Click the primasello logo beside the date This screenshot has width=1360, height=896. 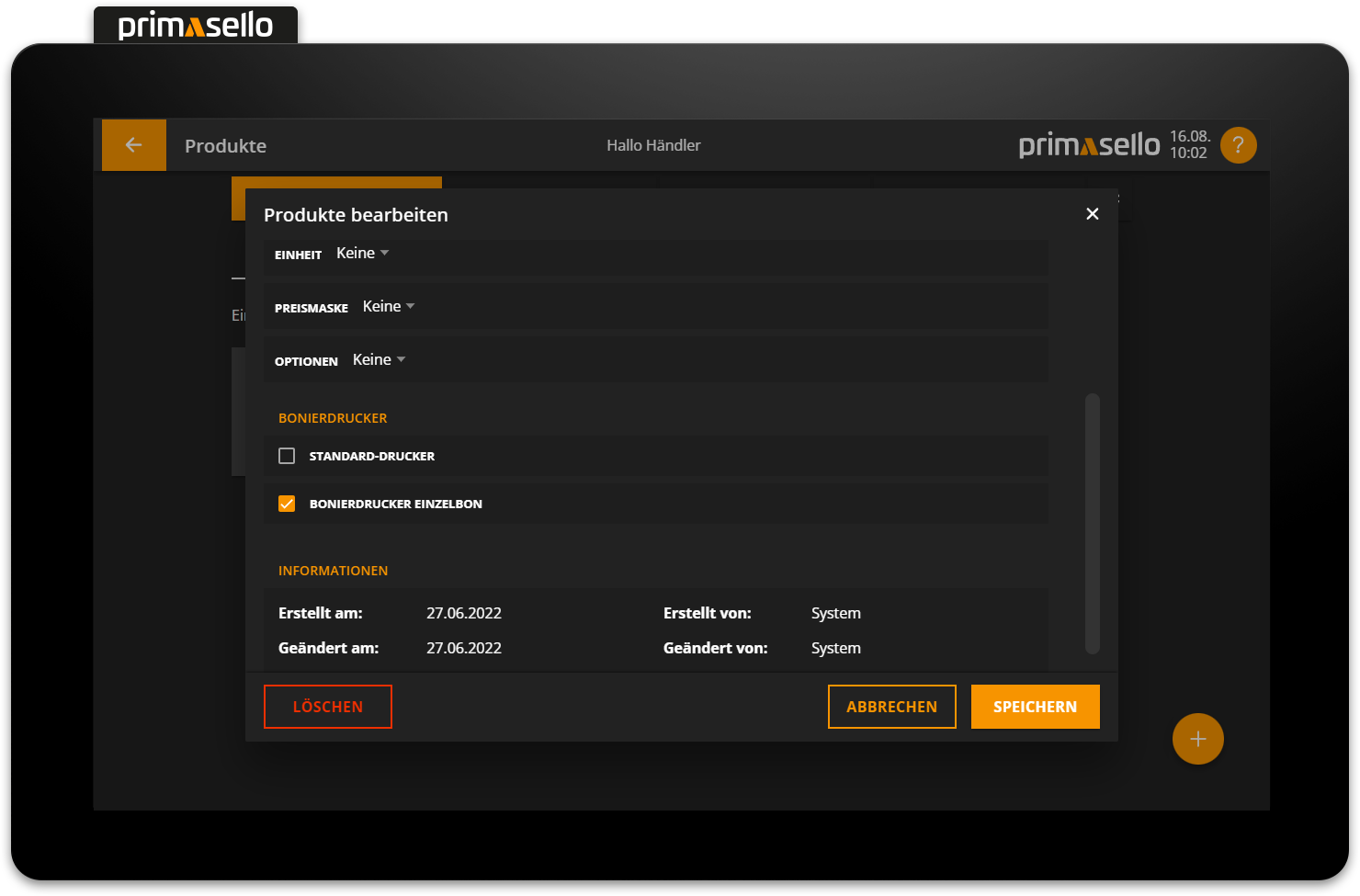pos(1089,145)
